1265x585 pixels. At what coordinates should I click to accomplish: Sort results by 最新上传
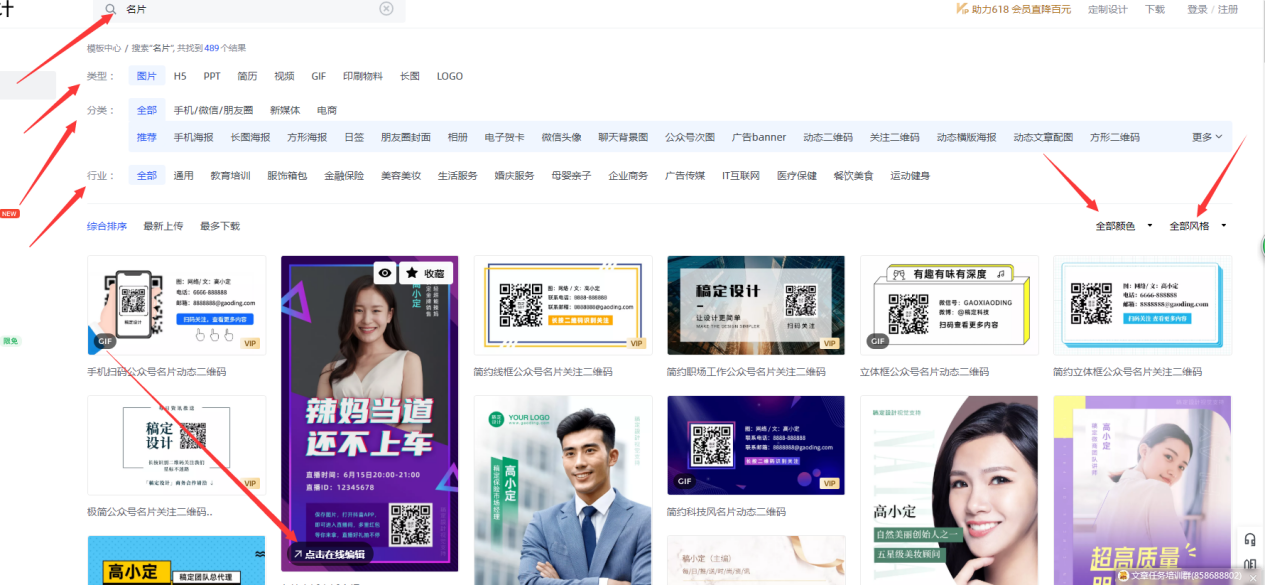pos(163,226)
